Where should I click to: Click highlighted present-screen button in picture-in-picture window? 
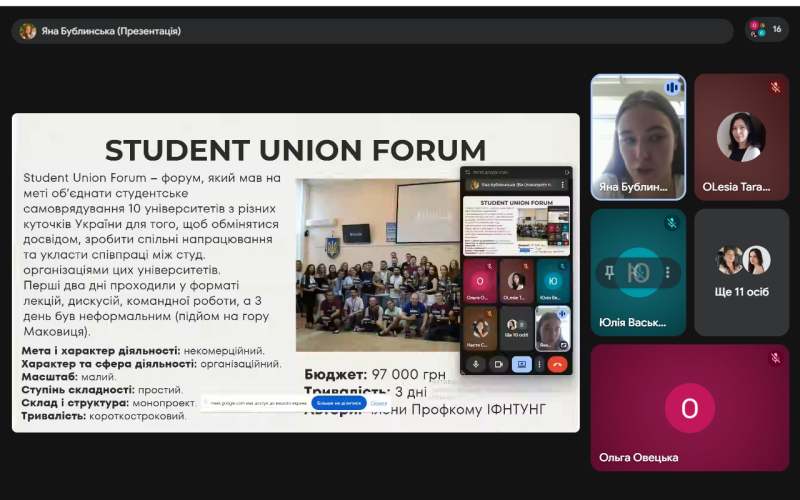click(521, 364)
